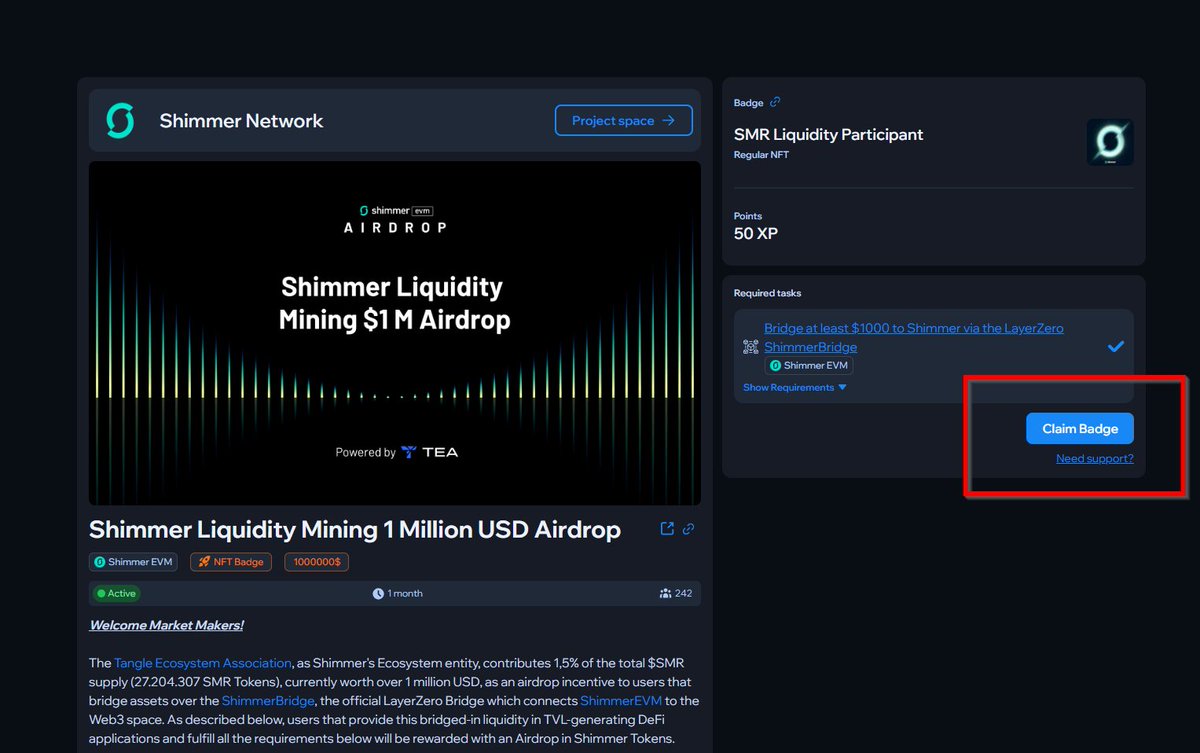Screen dimensions: 1200x753
Task: Copy campaign link chain icon
Action: click(689, 529)
